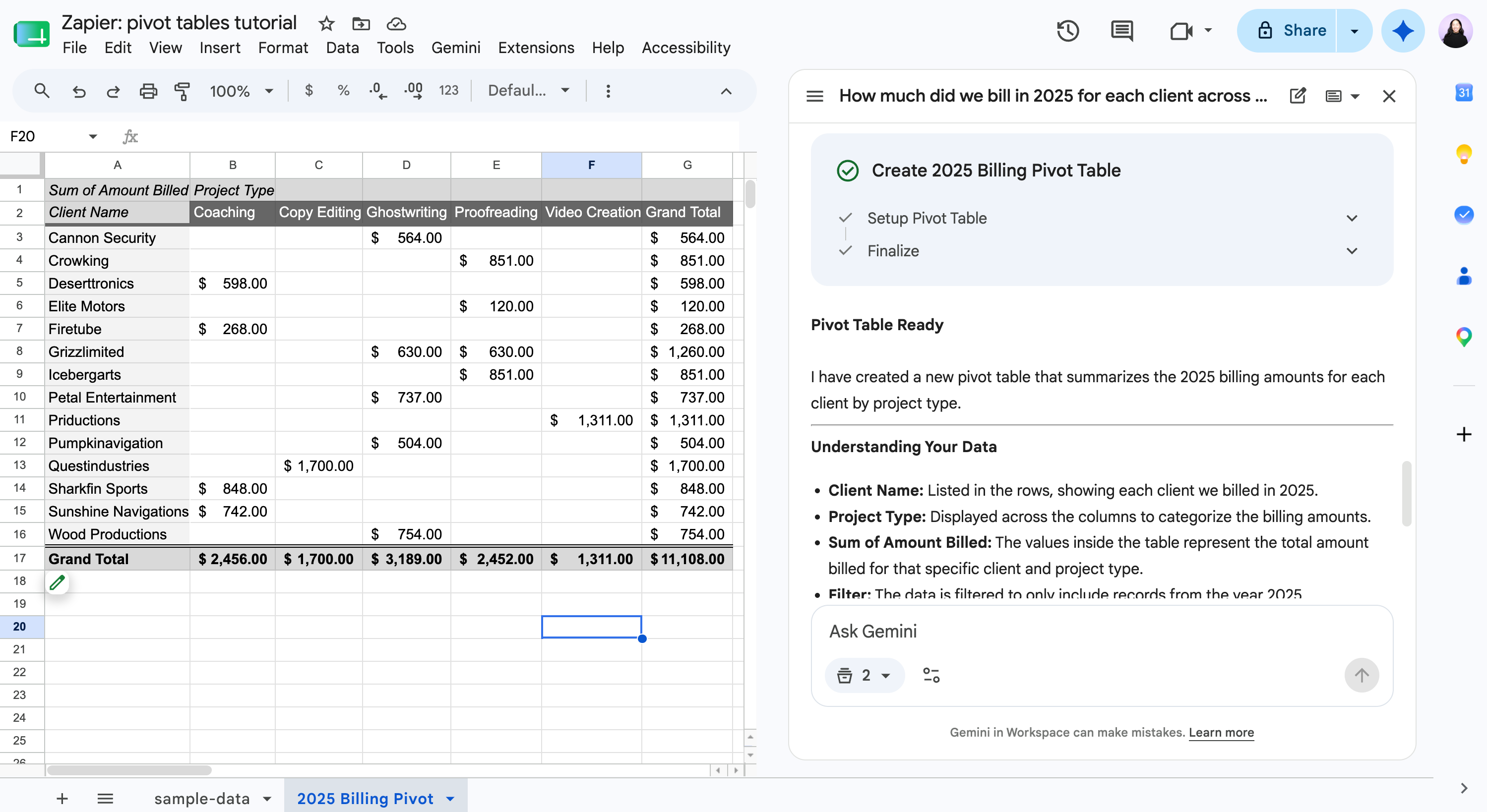Add a new sheet

pos(62,799)
